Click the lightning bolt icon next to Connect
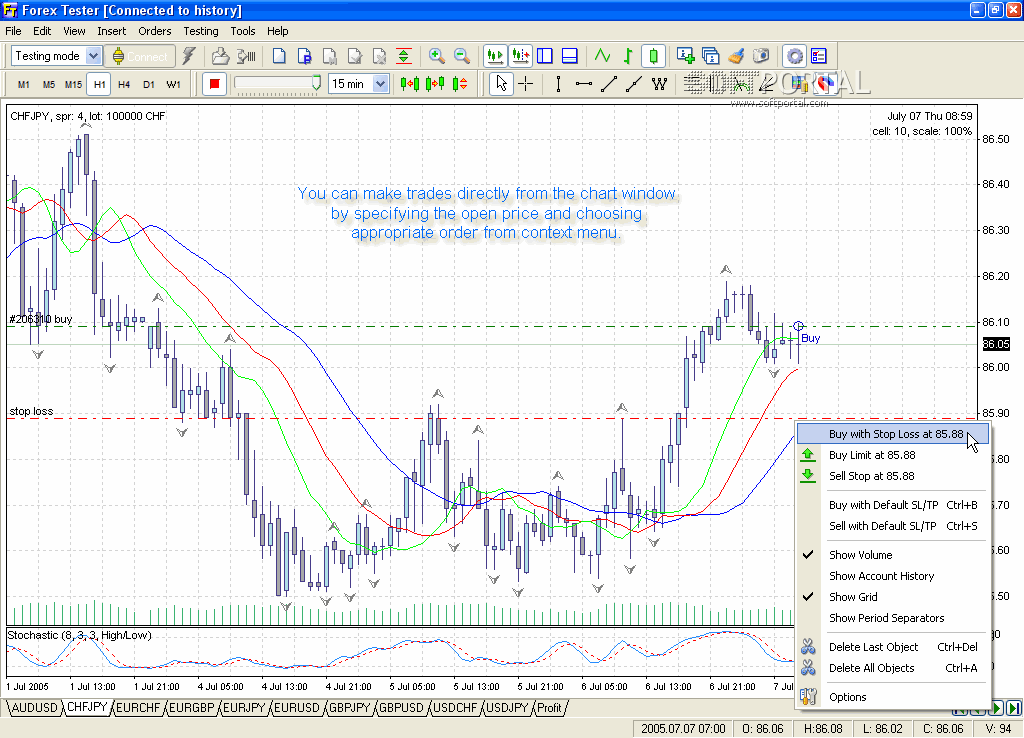 (x=189, y=56)
